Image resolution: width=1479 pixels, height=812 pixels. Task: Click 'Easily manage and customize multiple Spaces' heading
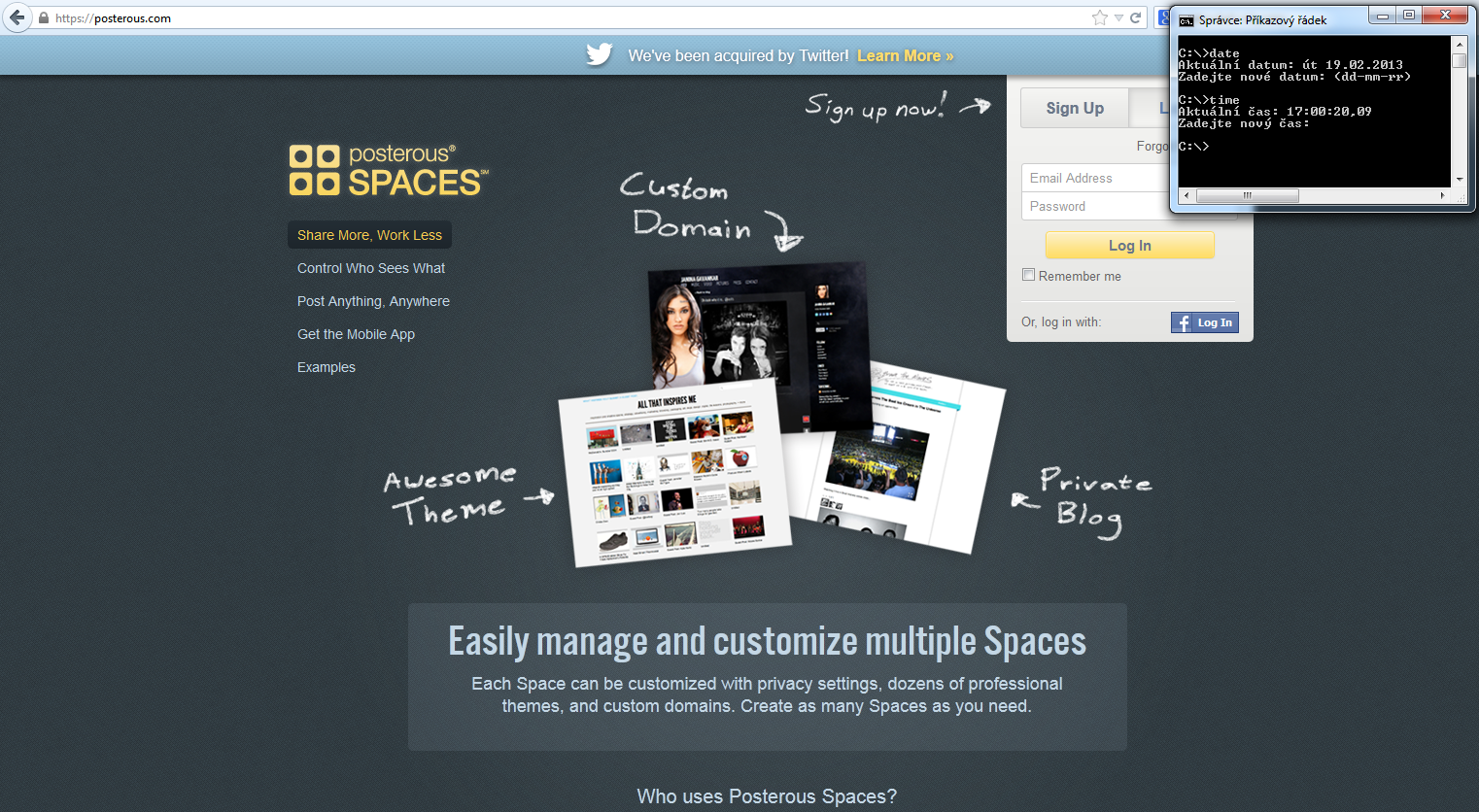767,642
